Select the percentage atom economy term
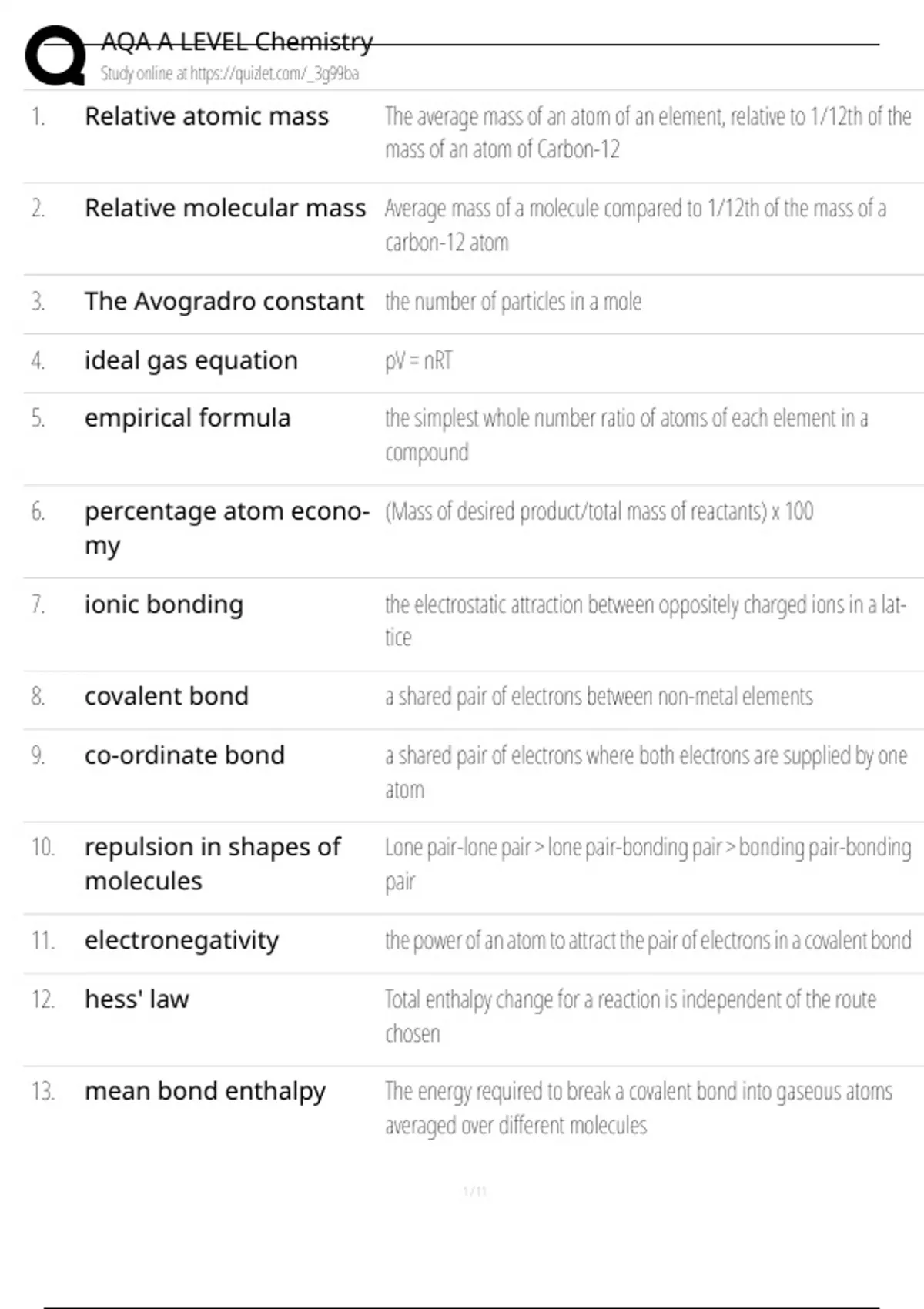Viewport: 924px width, 1309px height. point(226,527)
